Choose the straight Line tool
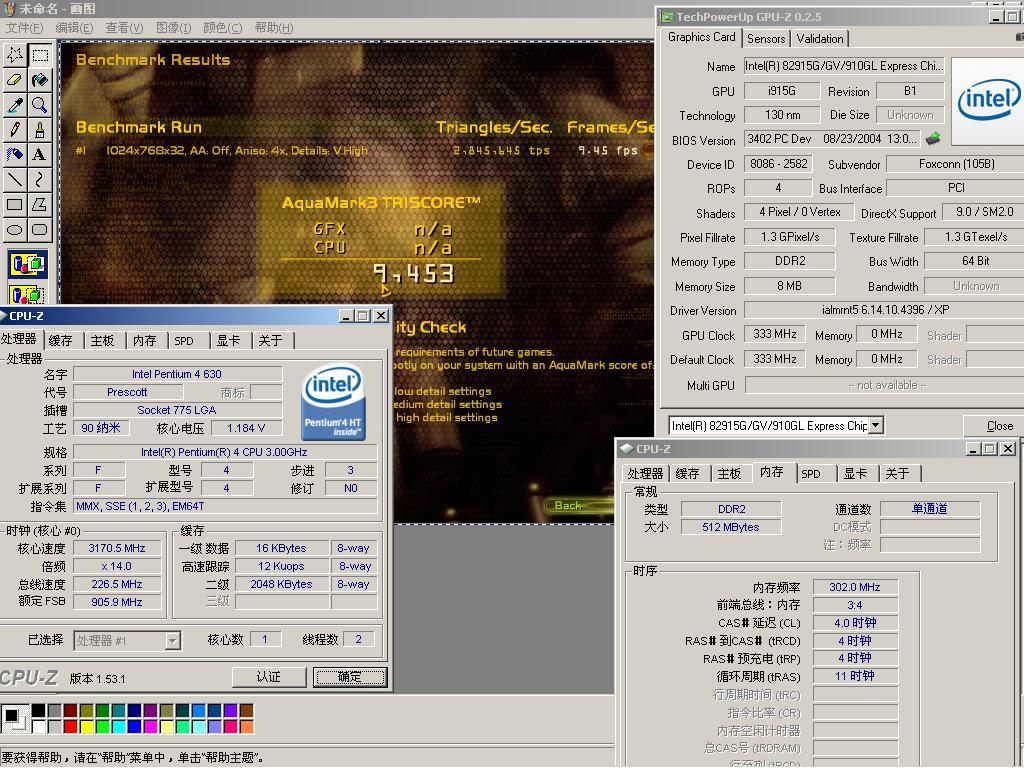The image size is (1024, 768). coord(14,179)
